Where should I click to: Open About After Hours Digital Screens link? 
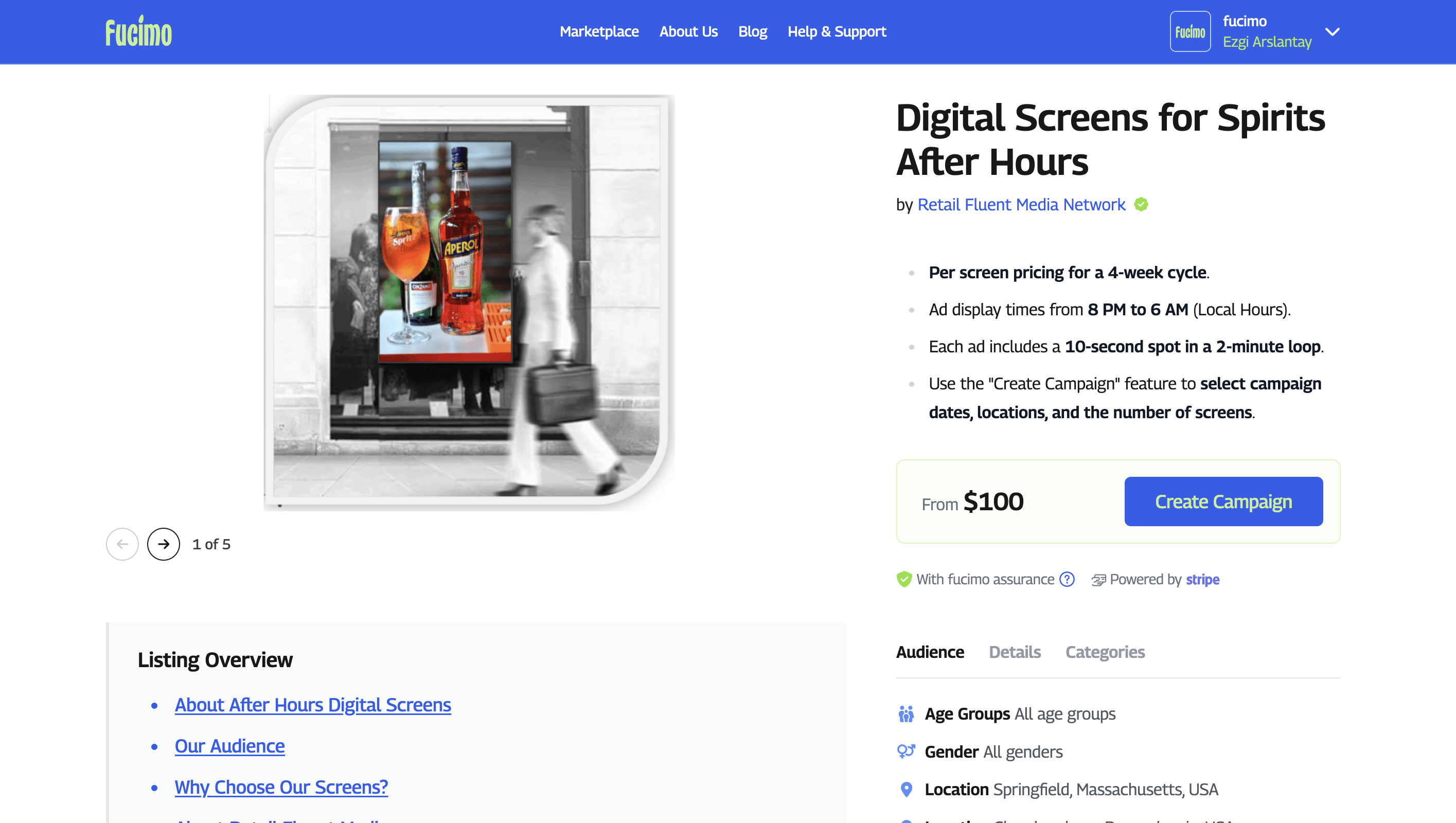[313, 705]
